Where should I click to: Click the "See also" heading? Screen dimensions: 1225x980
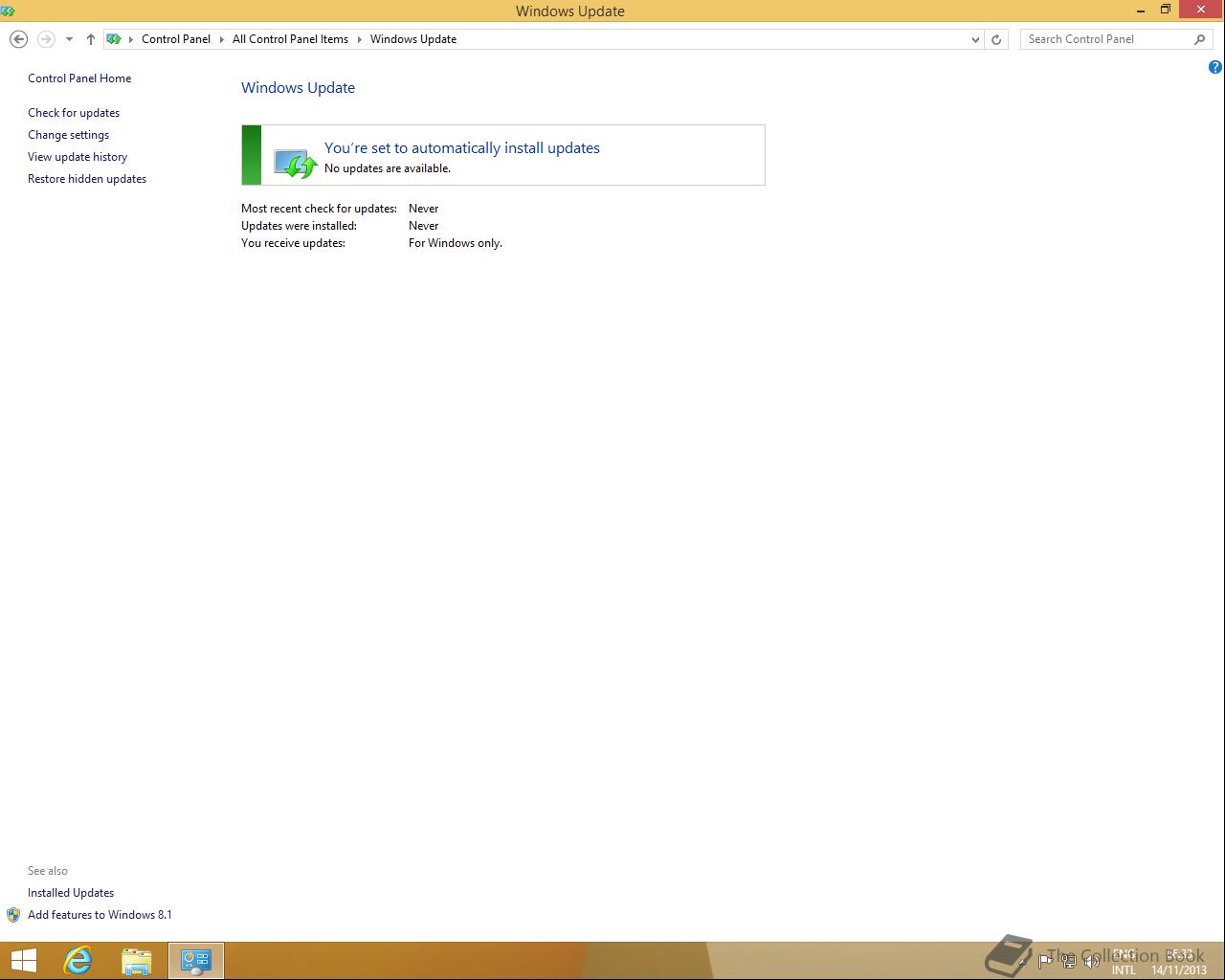click(x=48, y=871)
